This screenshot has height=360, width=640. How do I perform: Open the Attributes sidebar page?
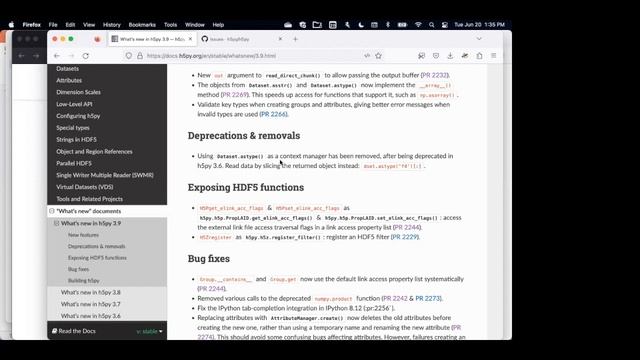point(69,80)
